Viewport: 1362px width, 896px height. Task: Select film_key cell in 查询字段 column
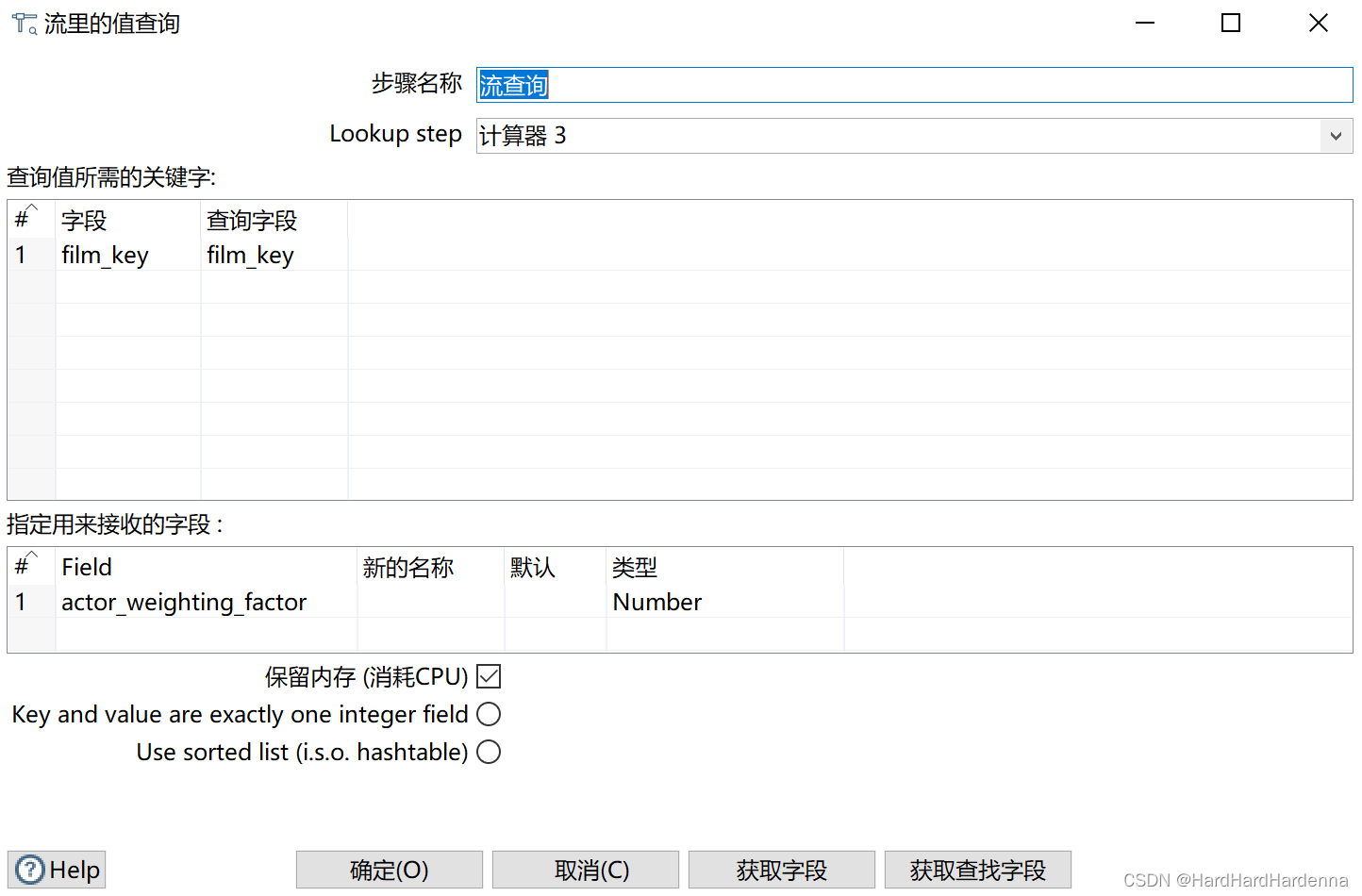pos(274,255)
